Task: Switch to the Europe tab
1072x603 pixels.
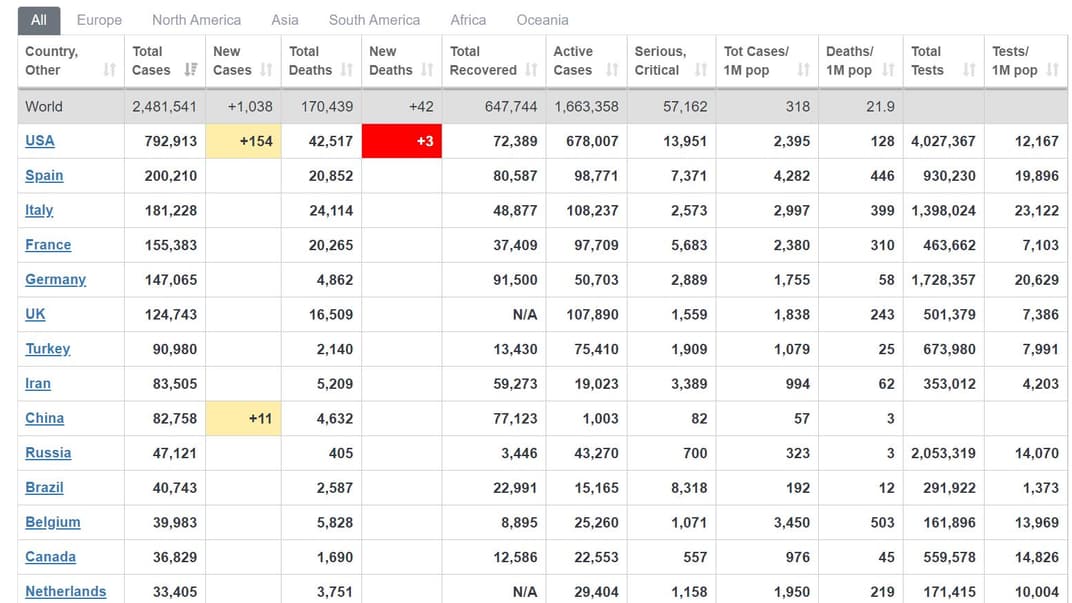Action: click(99, 20)
